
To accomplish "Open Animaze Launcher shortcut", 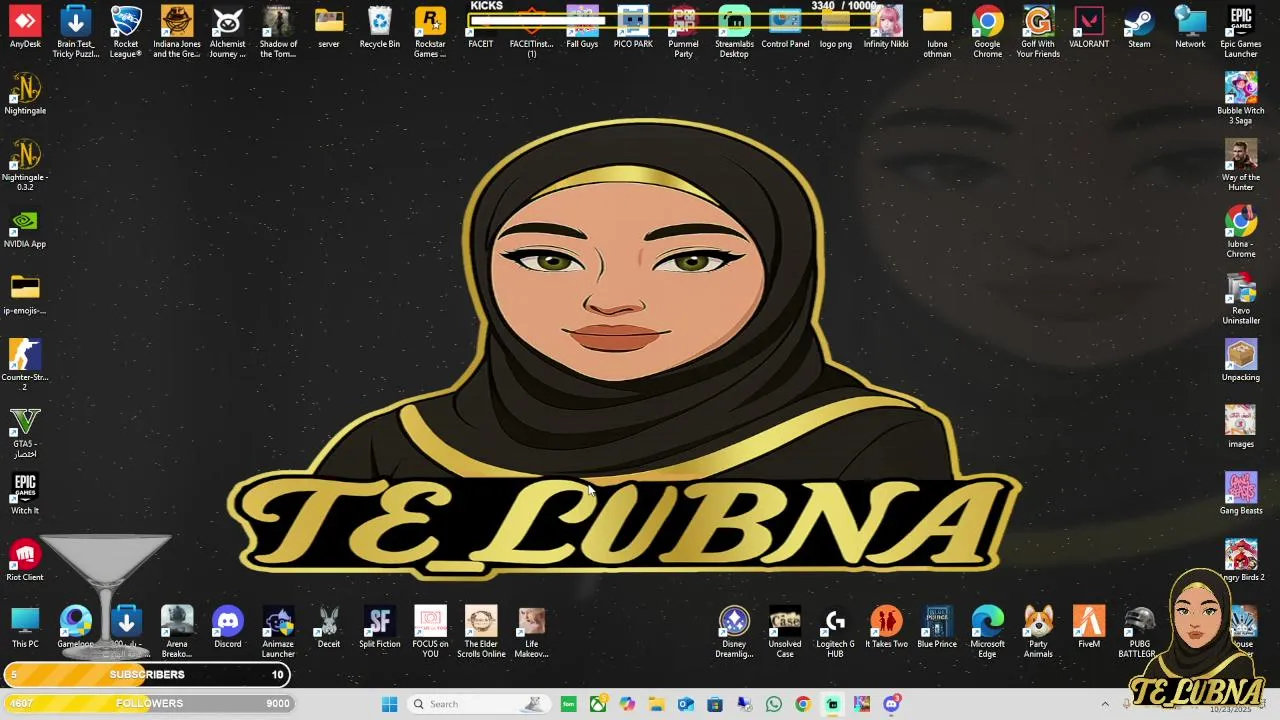I will [278, 632].
